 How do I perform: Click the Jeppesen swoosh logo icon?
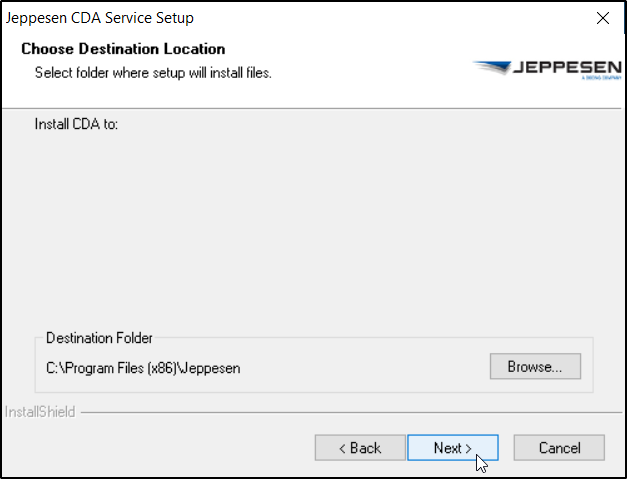490,68
